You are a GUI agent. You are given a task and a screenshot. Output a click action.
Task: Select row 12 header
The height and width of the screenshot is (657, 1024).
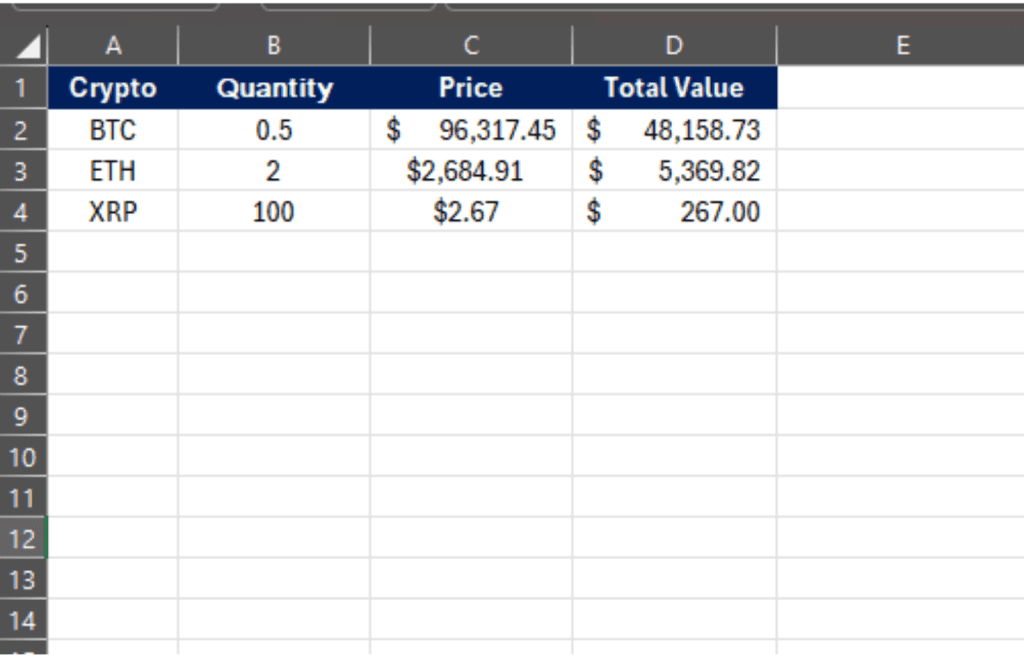point(23,538)
